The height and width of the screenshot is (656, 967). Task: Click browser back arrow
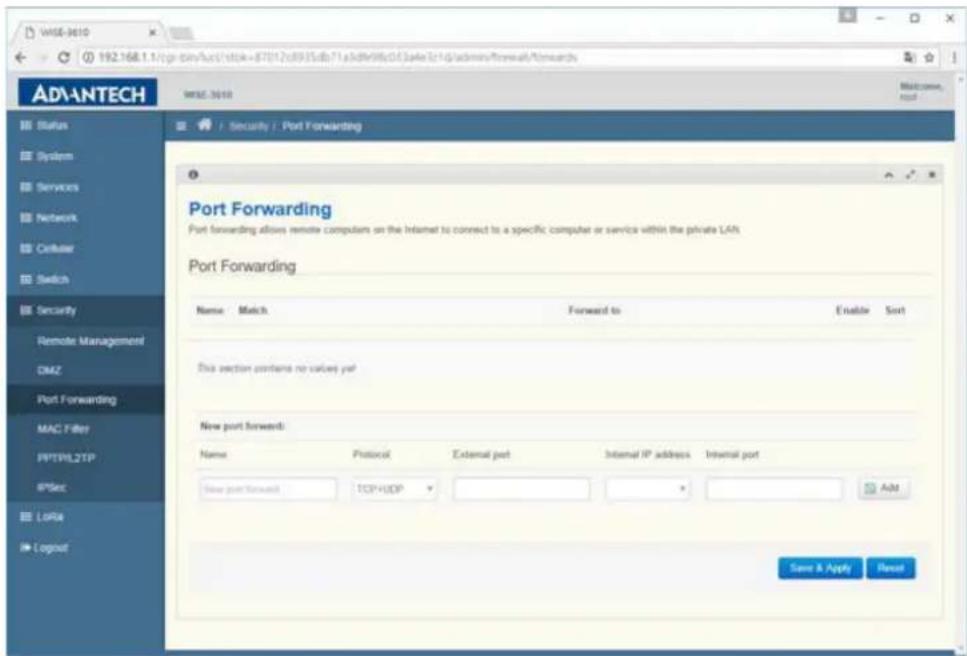click(x=21, y=57)
